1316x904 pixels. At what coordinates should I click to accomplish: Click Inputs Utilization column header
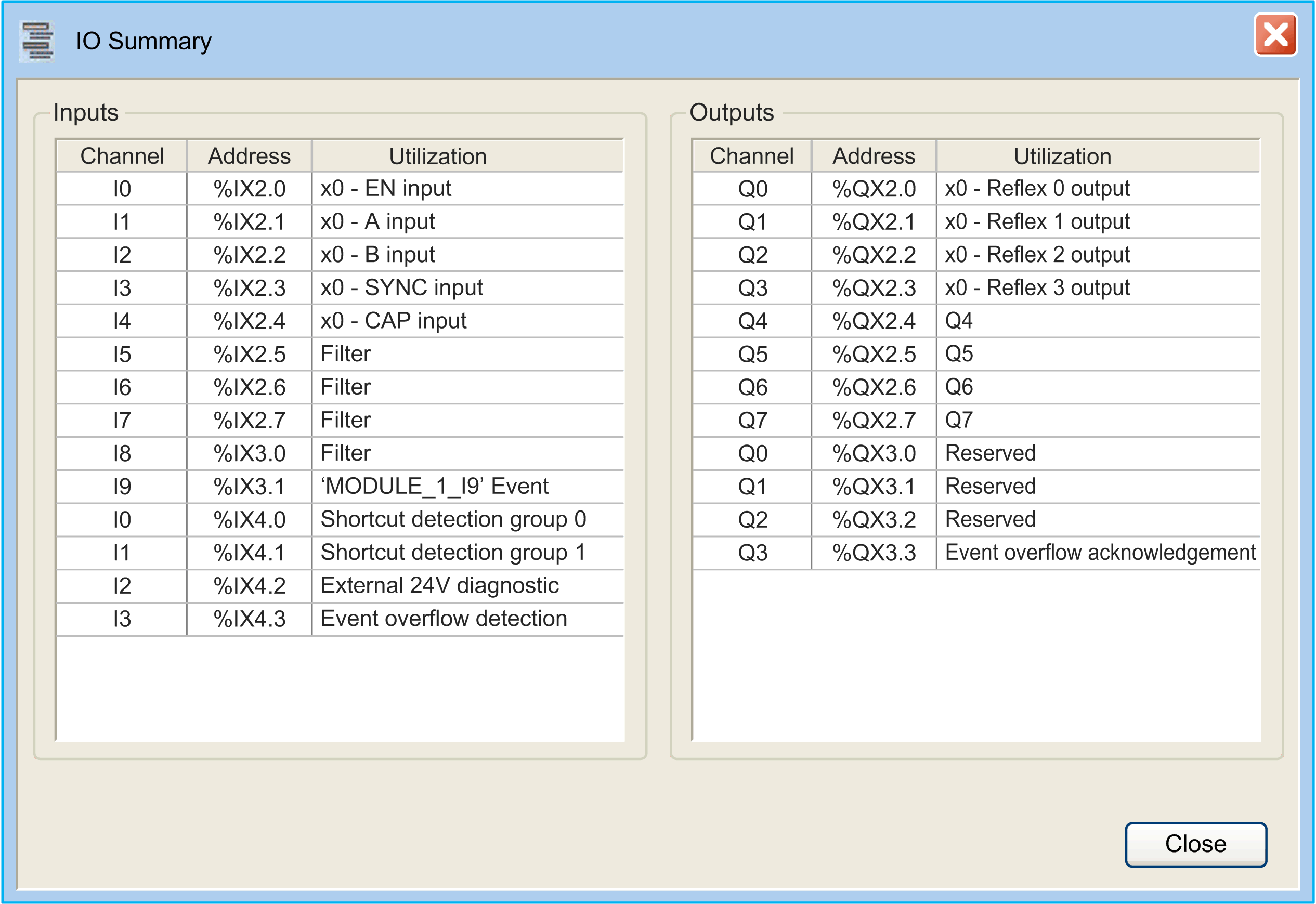point(437,156)
